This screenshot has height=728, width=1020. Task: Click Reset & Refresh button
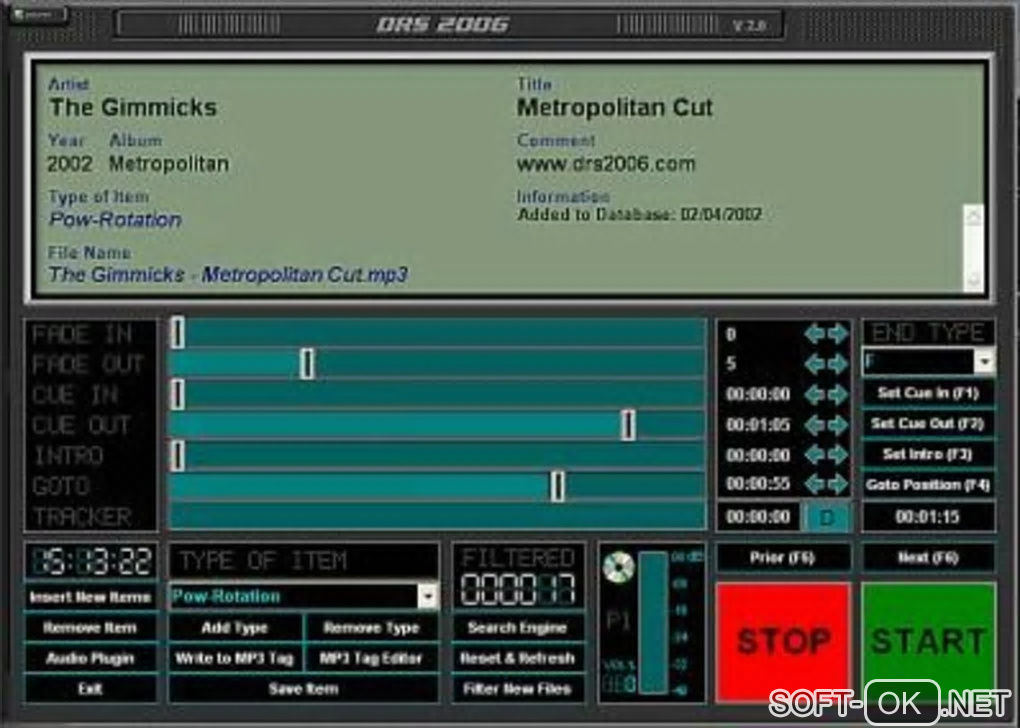click(x=518, y=658)
